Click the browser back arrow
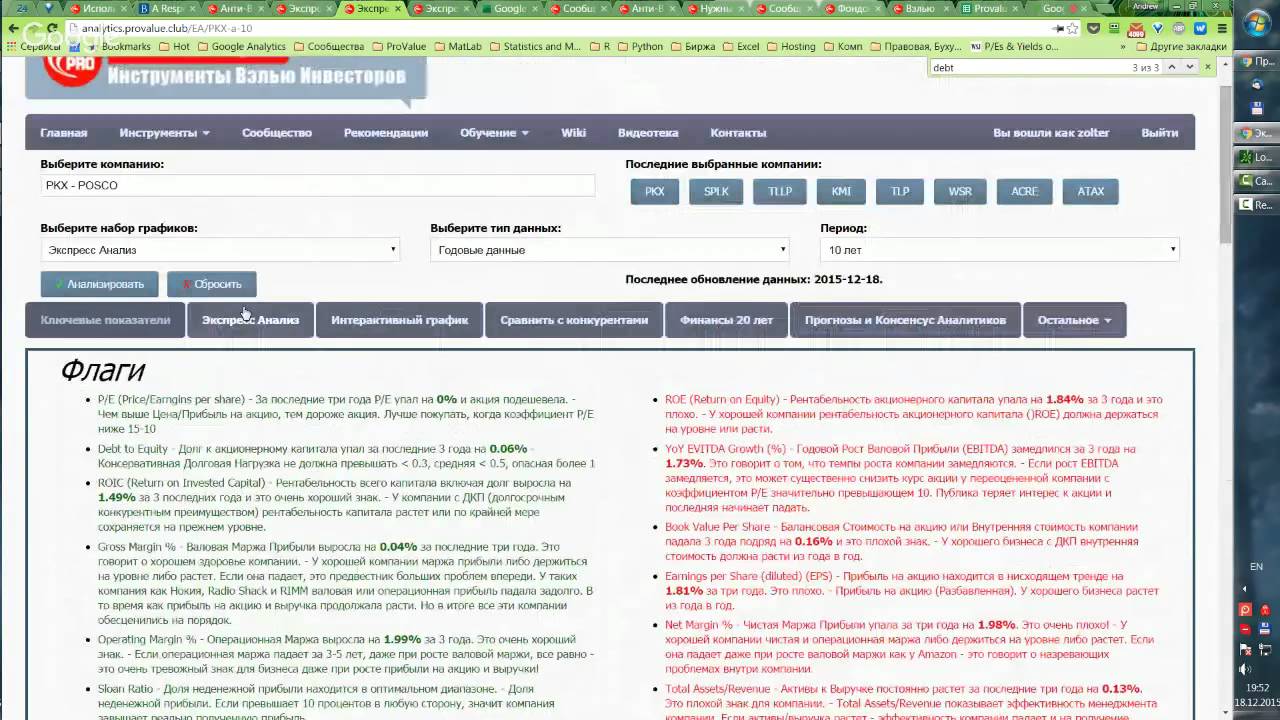Image resolution: width=1280 pixels, height=720 pixels. click(x=14, y=29)
